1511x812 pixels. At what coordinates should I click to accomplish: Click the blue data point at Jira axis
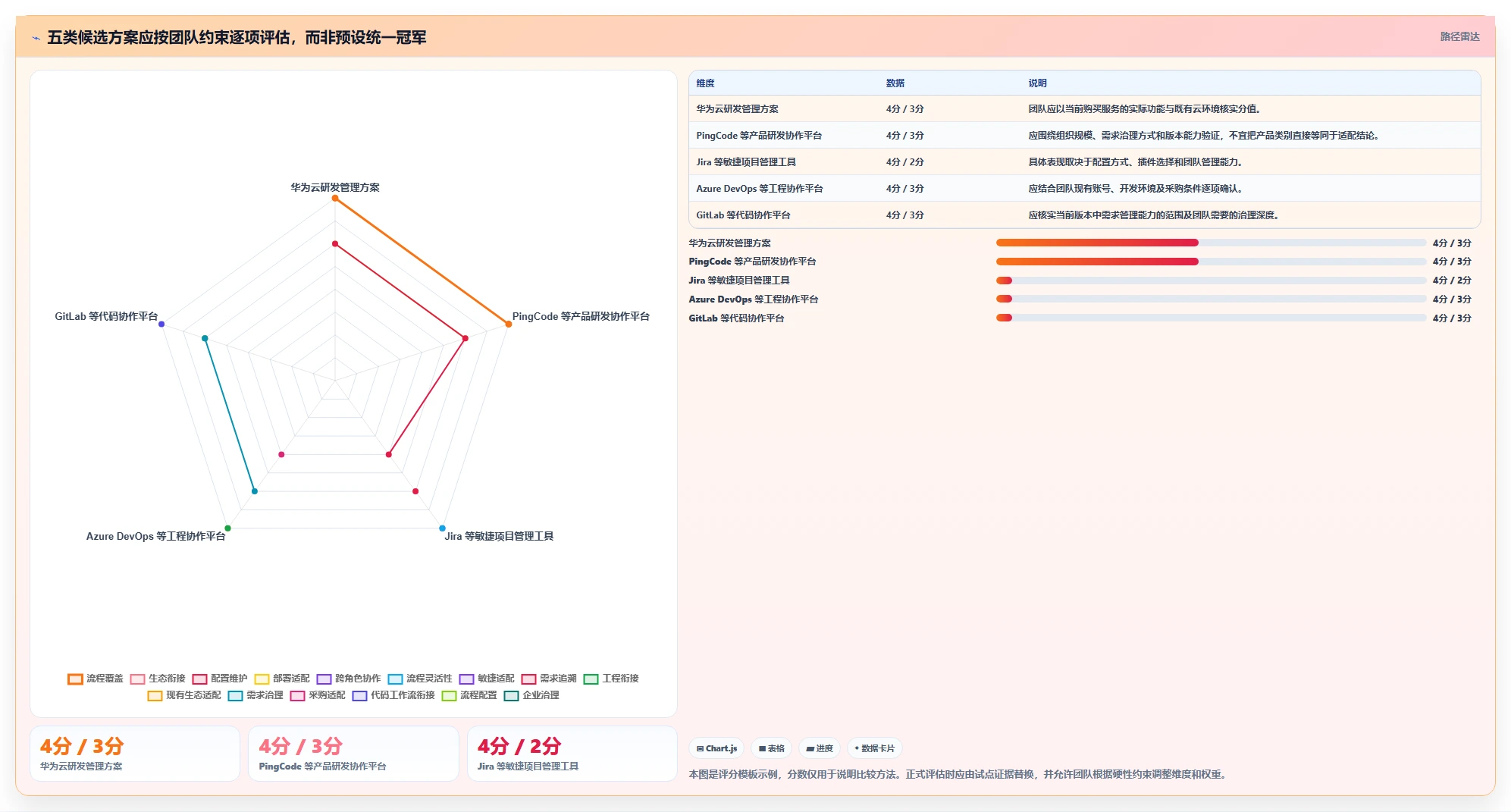(x=442, y=528)
